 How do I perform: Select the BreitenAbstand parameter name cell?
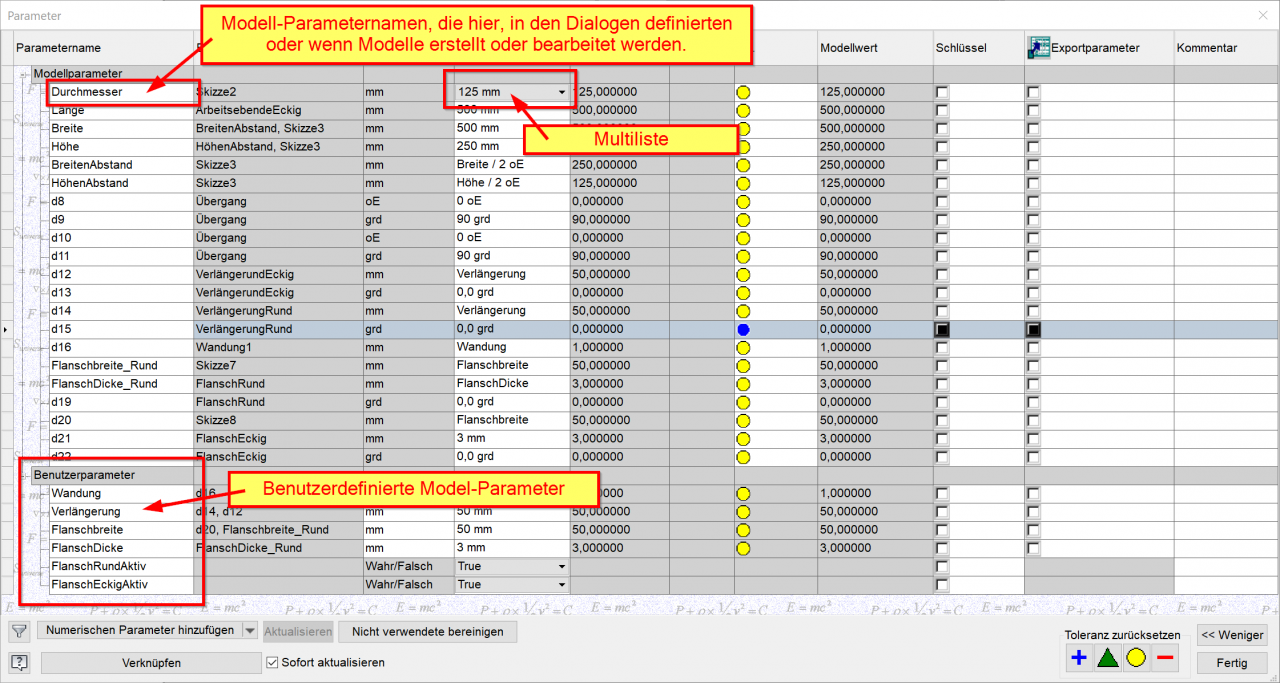point(121,165)
